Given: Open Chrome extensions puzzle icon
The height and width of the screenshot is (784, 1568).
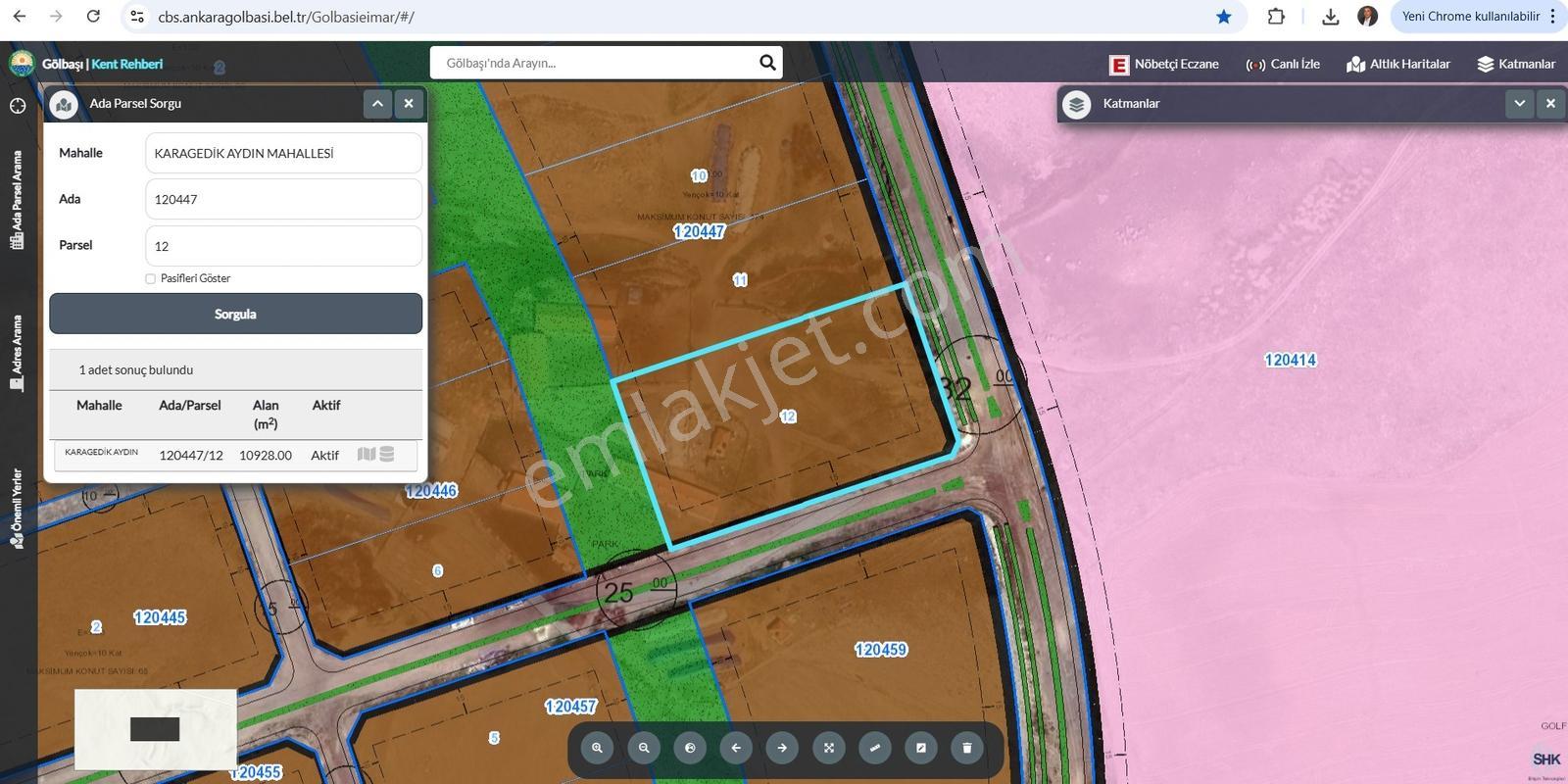Looking at the screenshot, I should point(1276,17).
